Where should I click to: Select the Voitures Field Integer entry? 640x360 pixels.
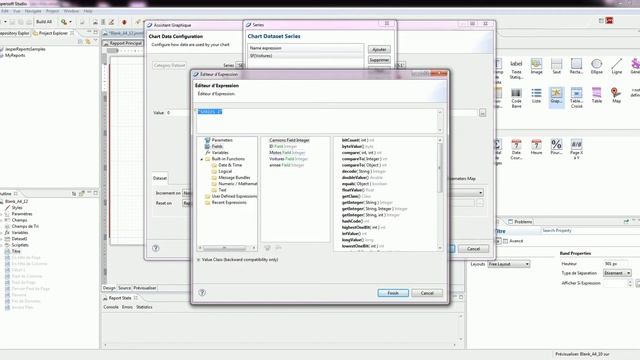tap(288, 159)
